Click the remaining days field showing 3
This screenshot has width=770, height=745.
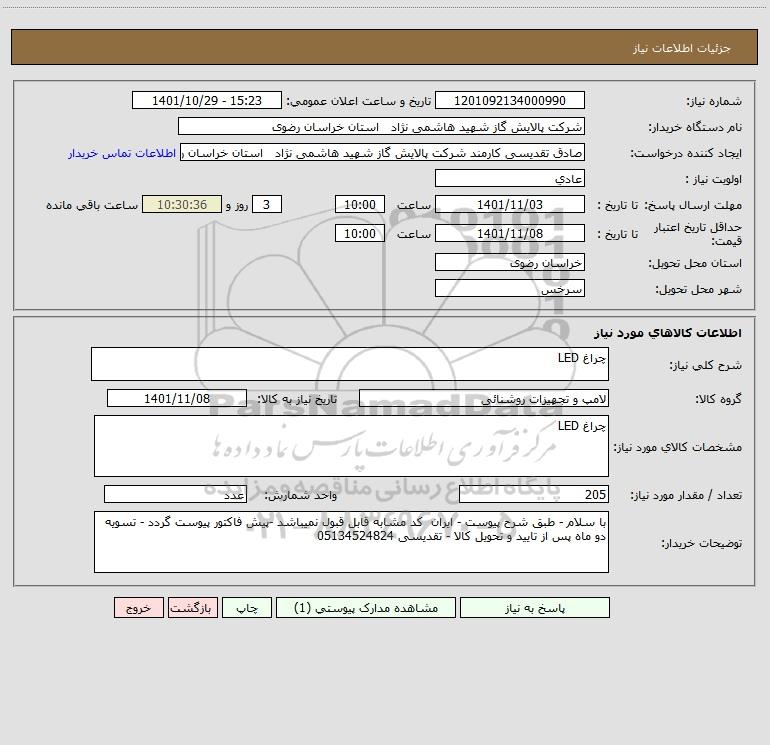(x=267, y=204)
